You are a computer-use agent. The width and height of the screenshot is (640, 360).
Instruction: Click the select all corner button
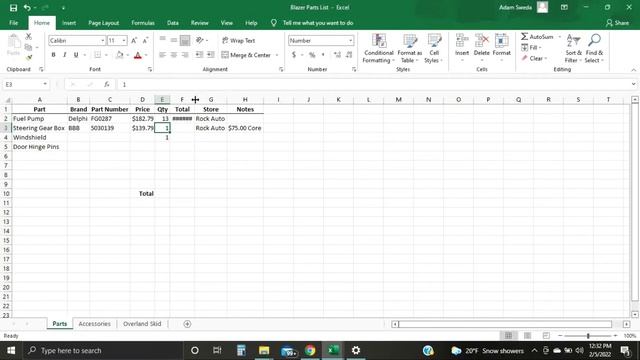click(x=7, y=100)
